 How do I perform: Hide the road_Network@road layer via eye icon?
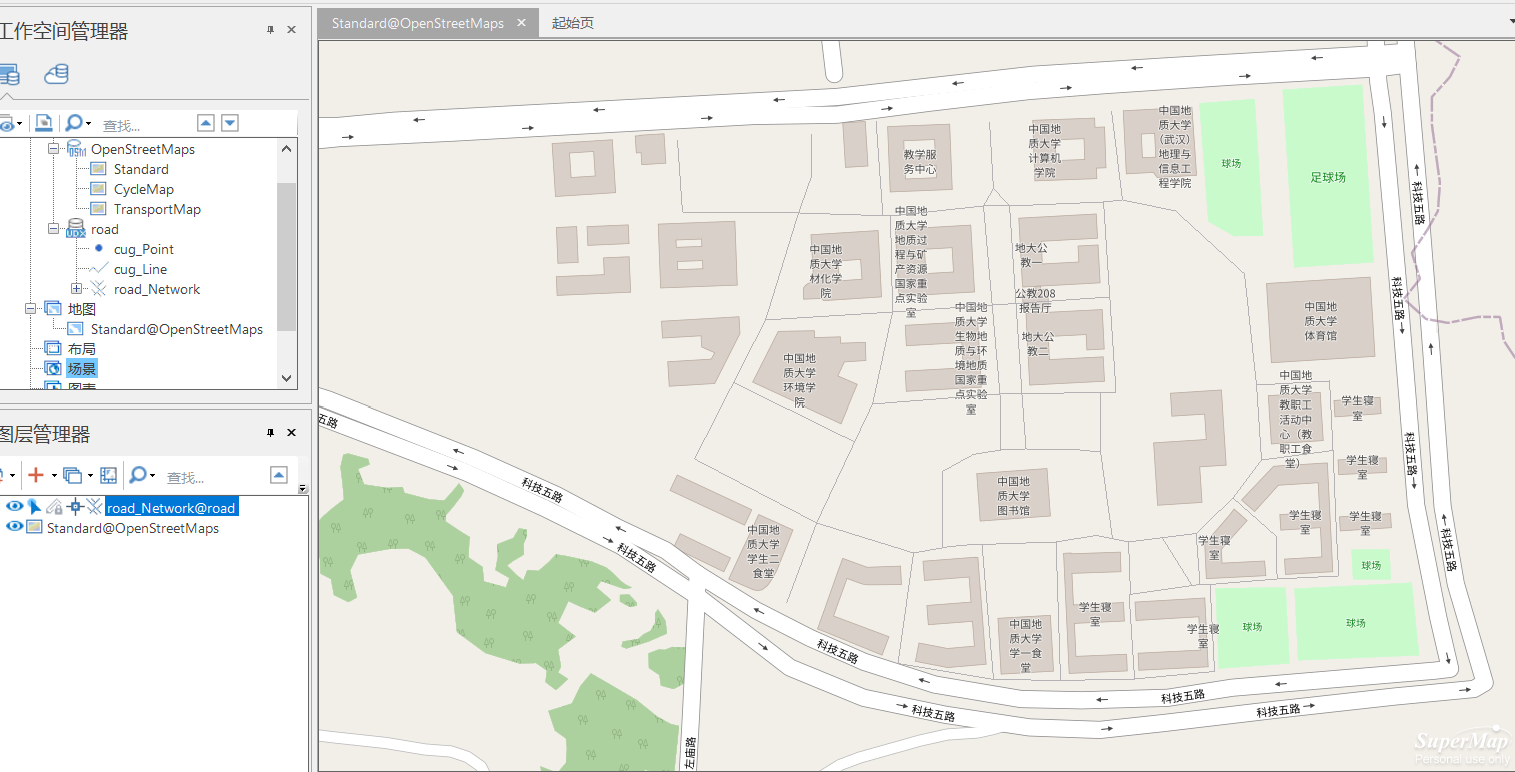14,507
